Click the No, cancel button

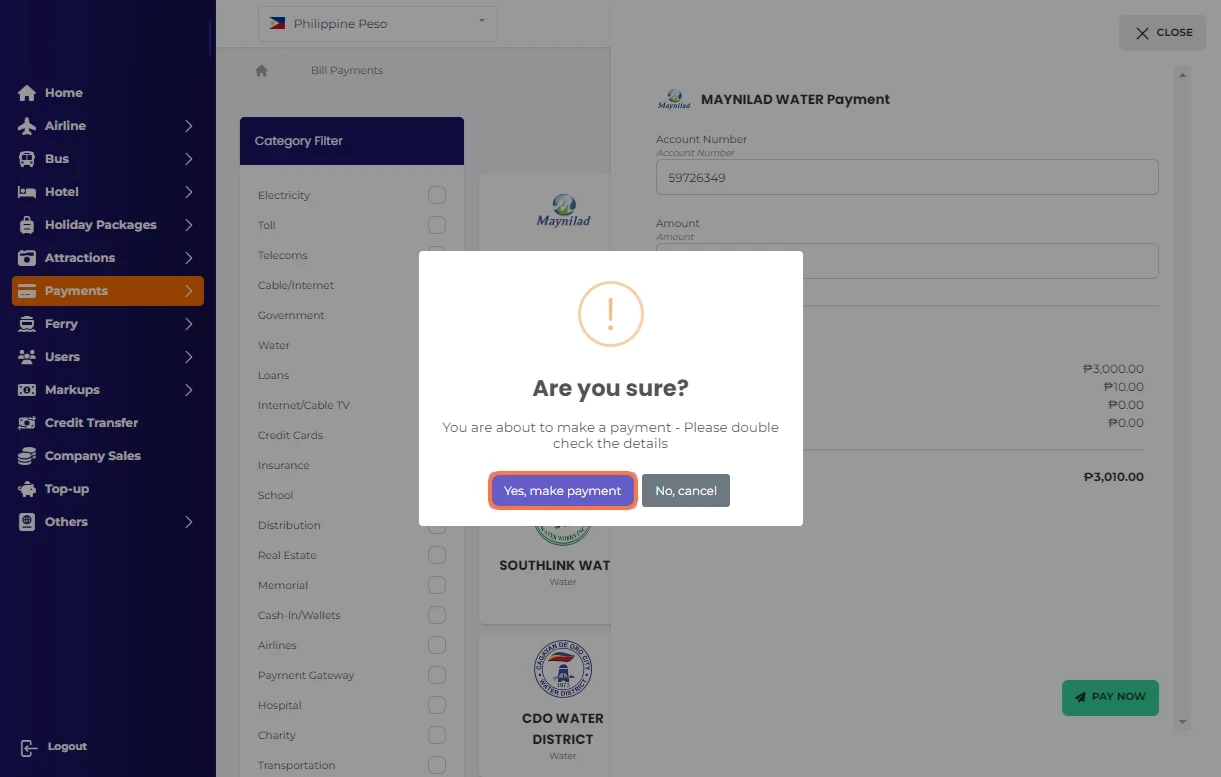point(686,491)
